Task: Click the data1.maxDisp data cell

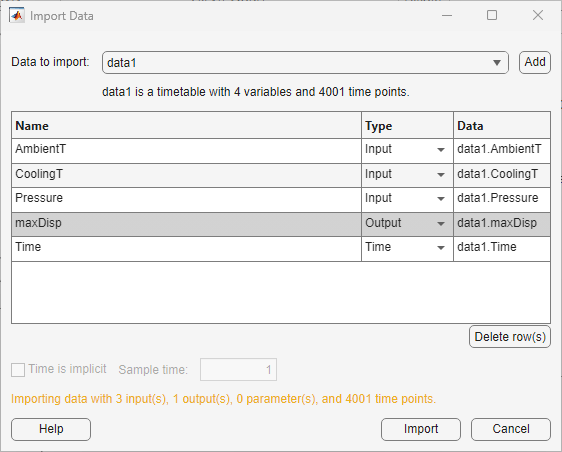Action: pos(502,224)
